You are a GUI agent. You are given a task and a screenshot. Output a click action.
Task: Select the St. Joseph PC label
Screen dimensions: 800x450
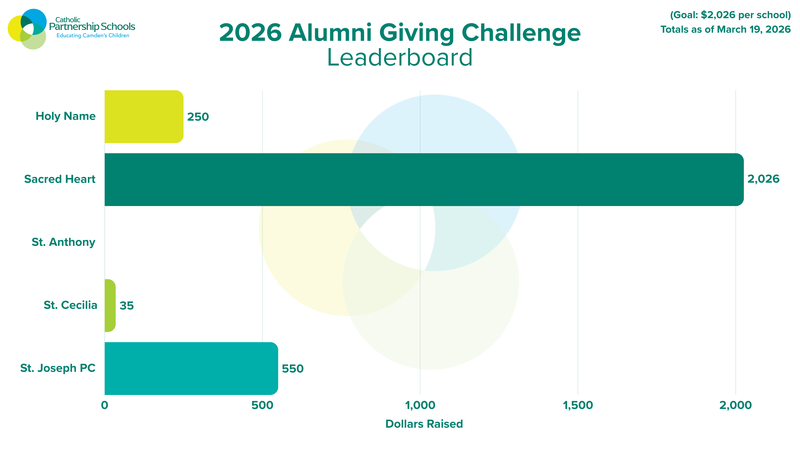pos(58,368)
